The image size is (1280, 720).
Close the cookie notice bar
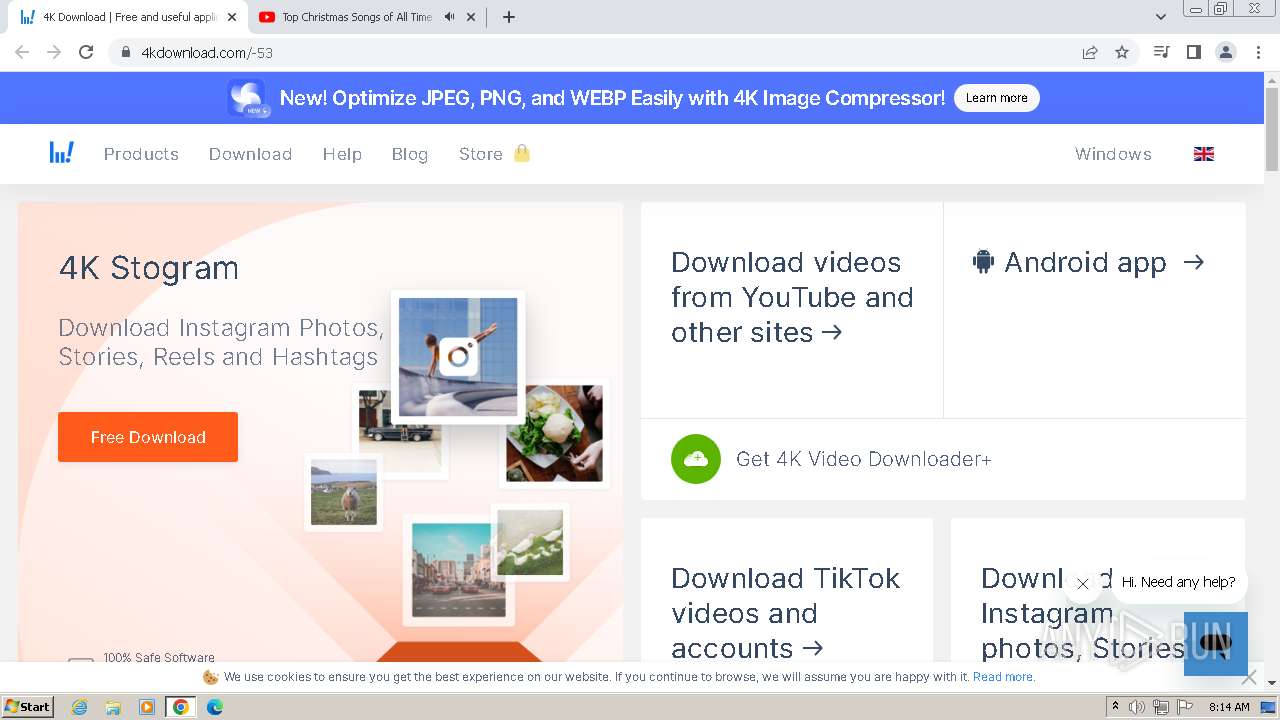click(x=1249, y=678)
